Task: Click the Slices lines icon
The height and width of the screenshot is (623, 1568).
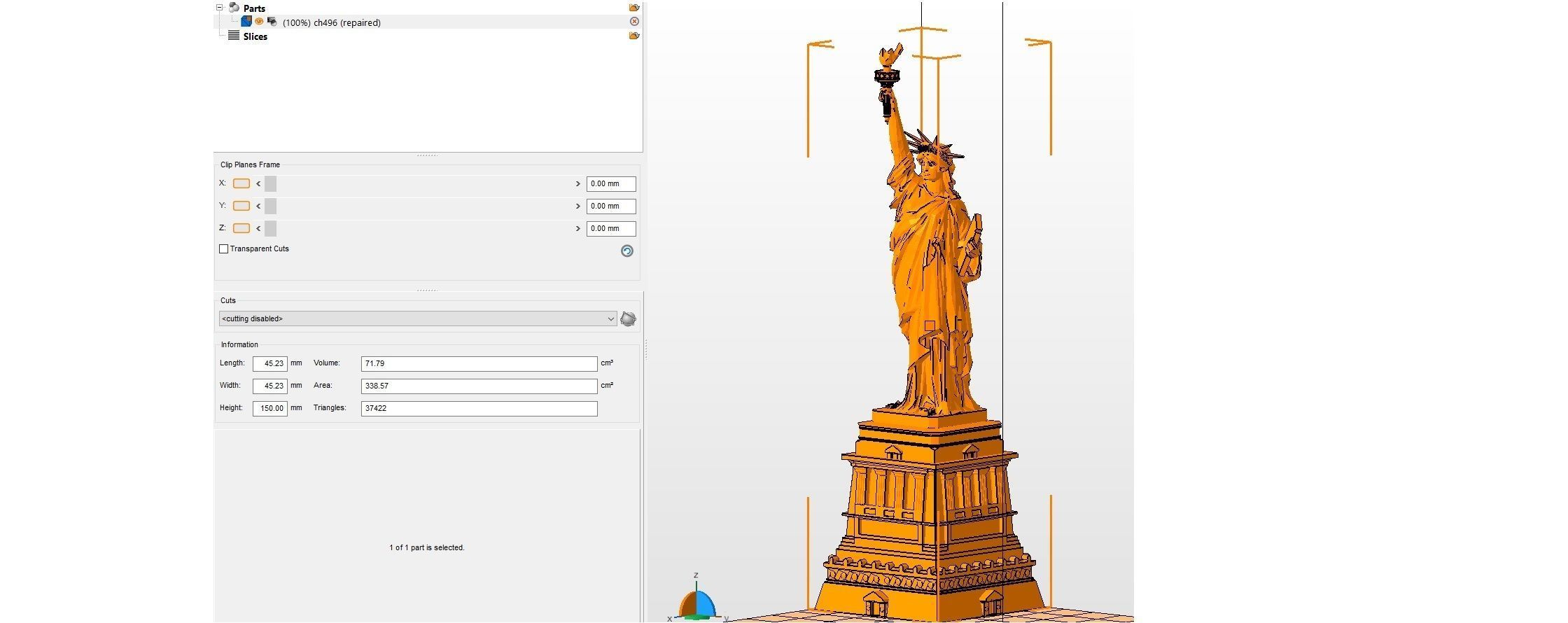Action: pyautogui.click(x=234, y=36)
